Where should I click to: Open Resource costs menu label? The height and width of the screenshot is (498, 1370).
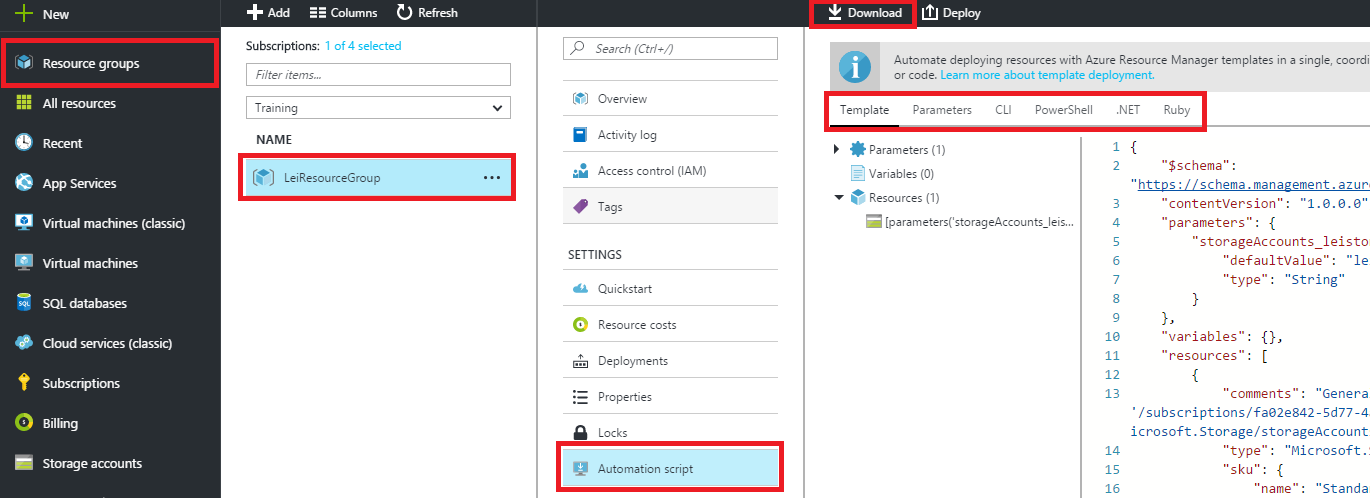[x=637, y=325]
